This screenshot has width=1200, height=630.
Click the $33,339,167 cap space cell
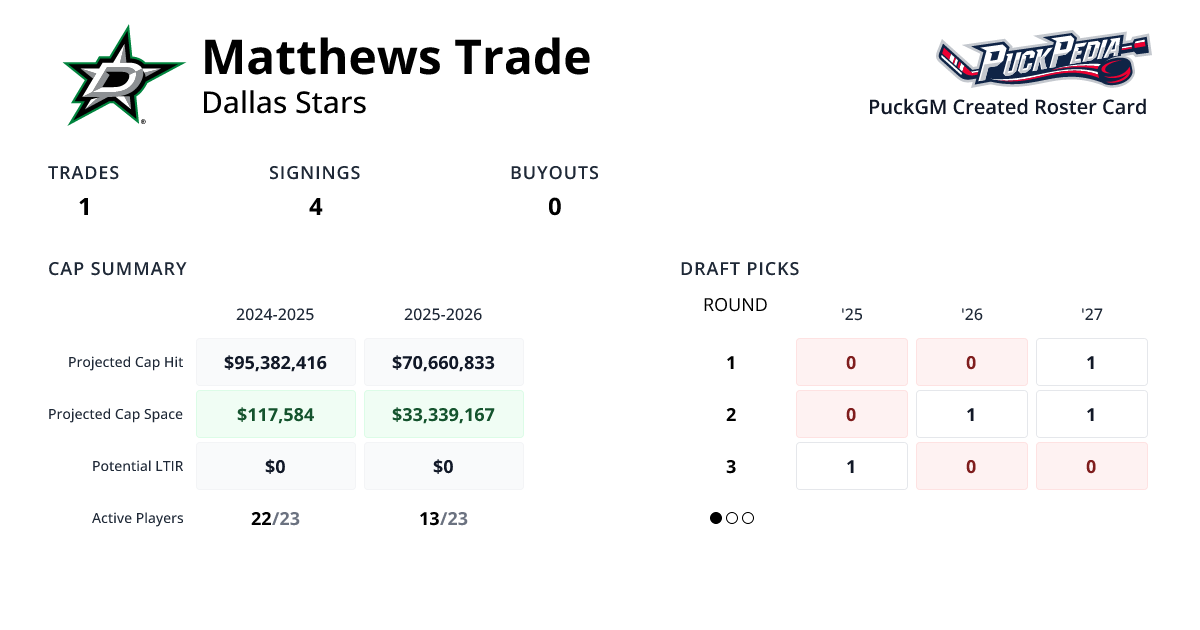click(444, 414)
